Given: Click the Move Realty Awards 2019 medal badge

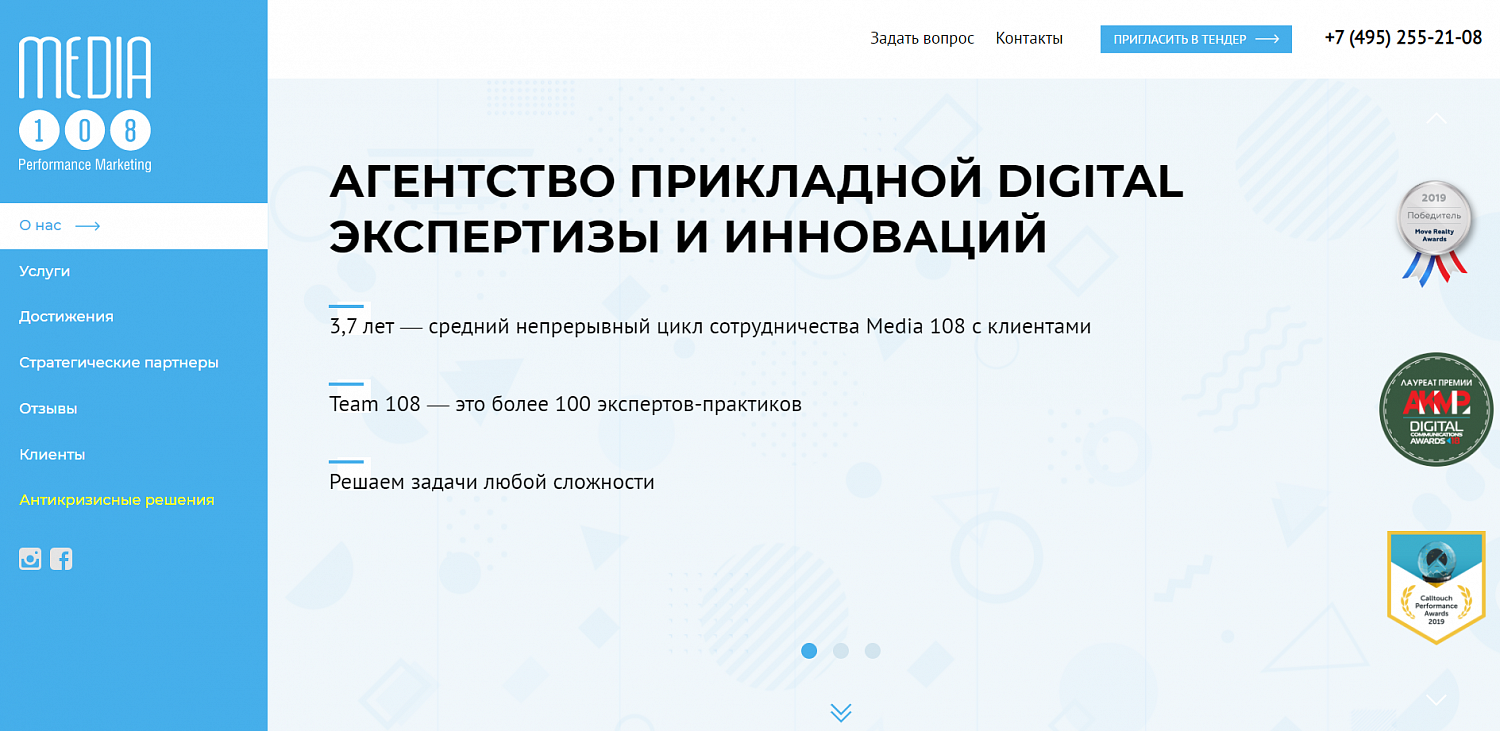Looking at the screenshot, I should pos(1435,233).
